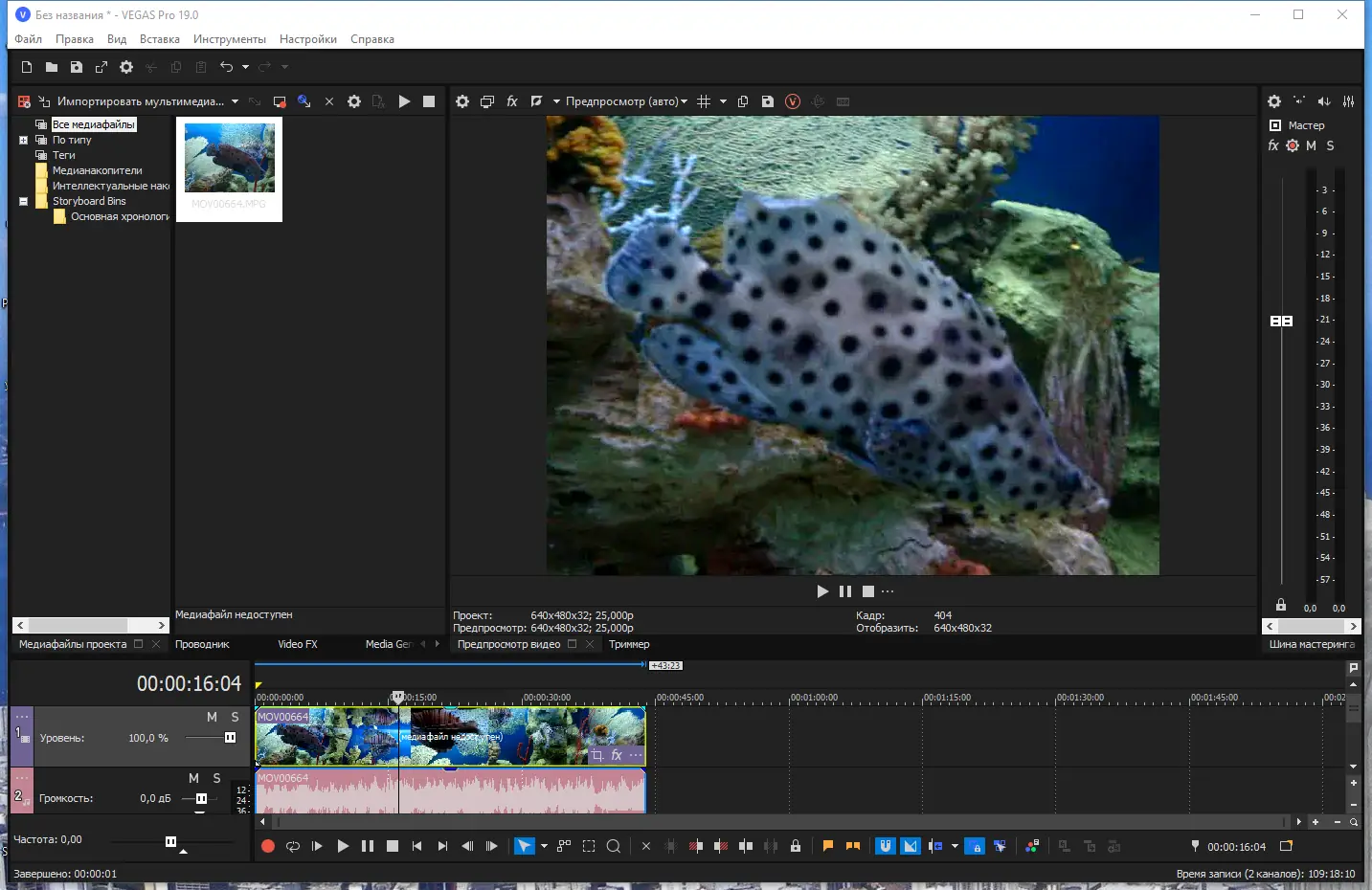Click the Record button in transport bar

pyautogui.click(x=268, y=846)
